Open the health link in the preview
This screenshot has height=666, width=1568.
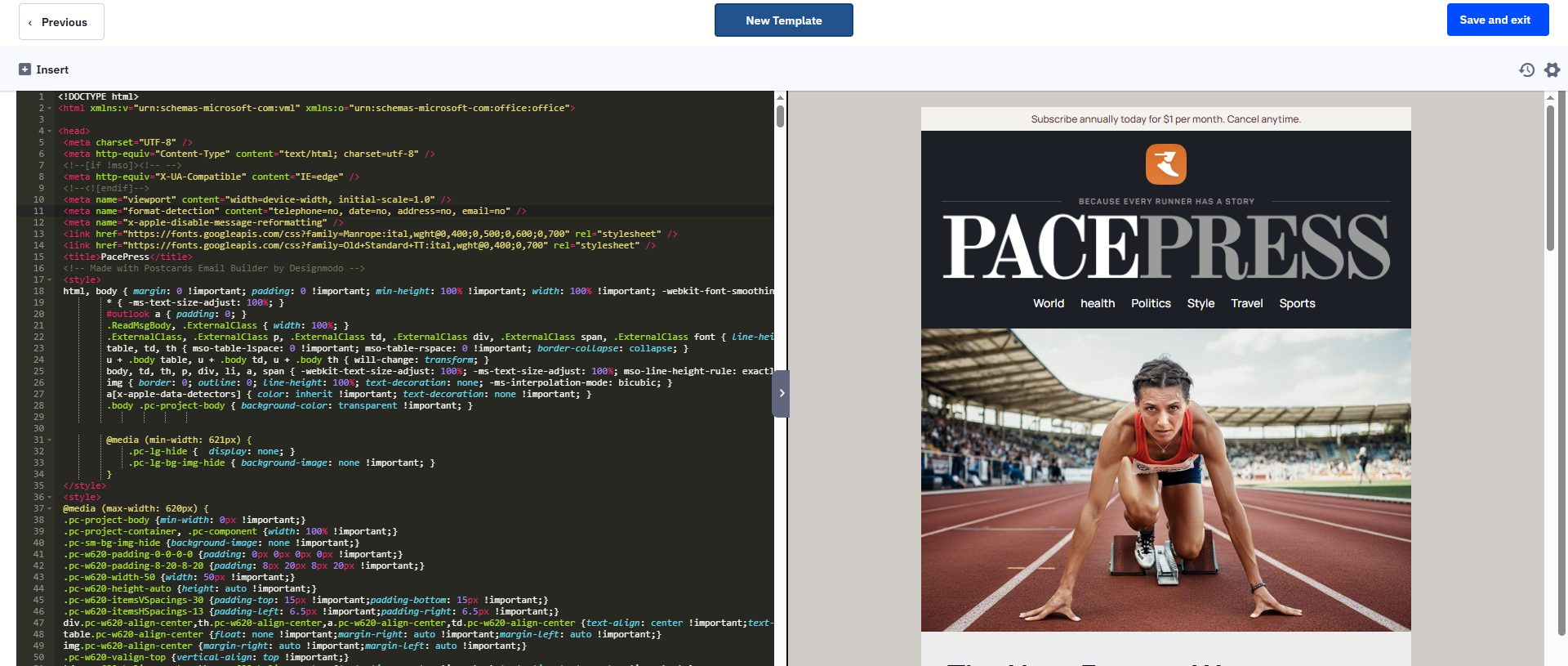tap(1098, 303)
